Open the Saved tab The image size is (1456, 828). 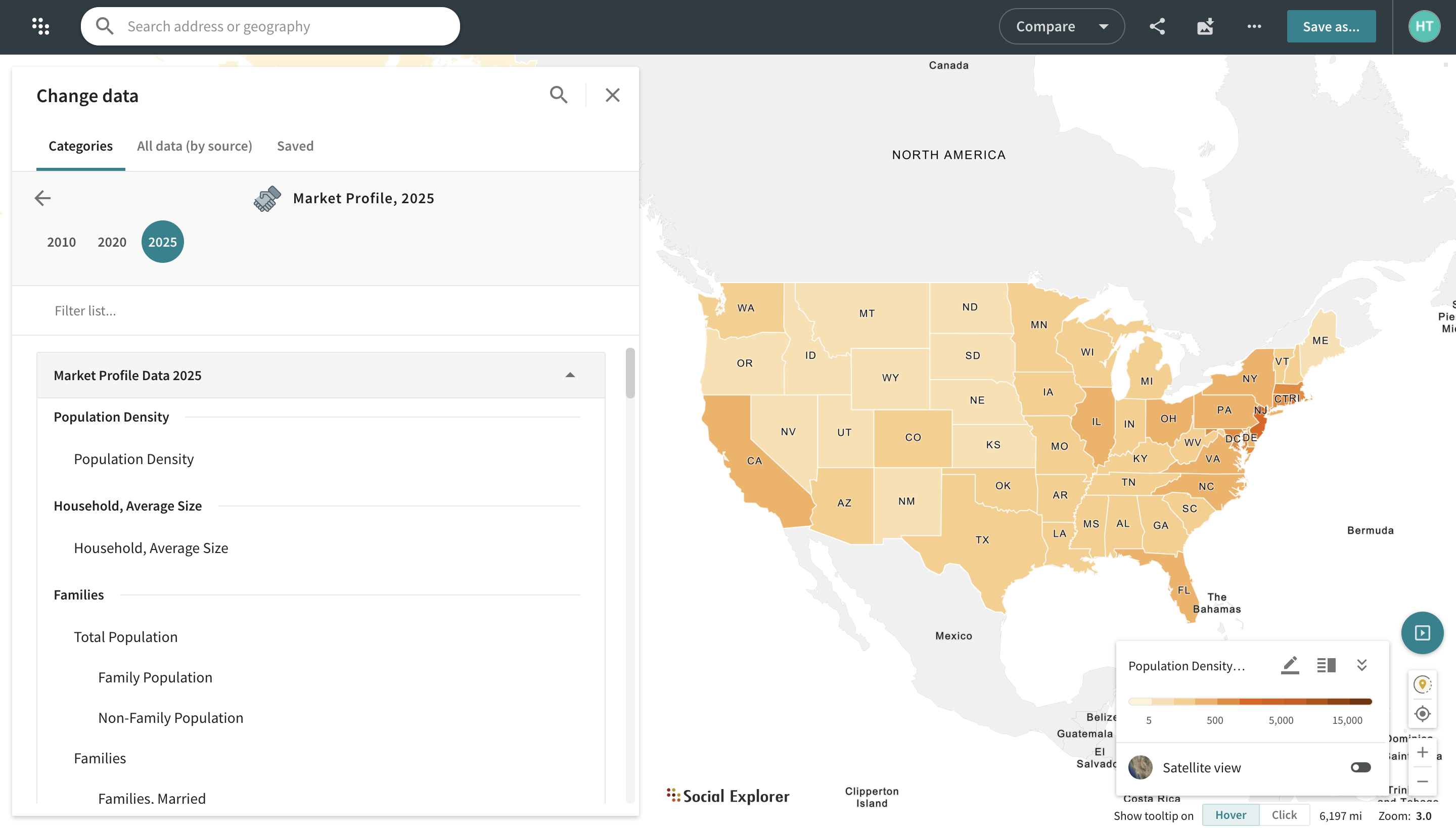(x=295, y=146)
